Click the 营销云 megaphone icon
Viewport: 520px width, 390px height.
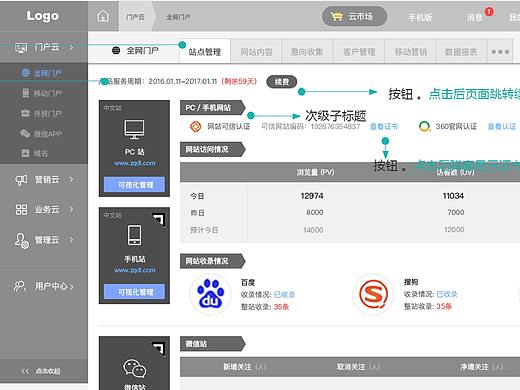21,180
